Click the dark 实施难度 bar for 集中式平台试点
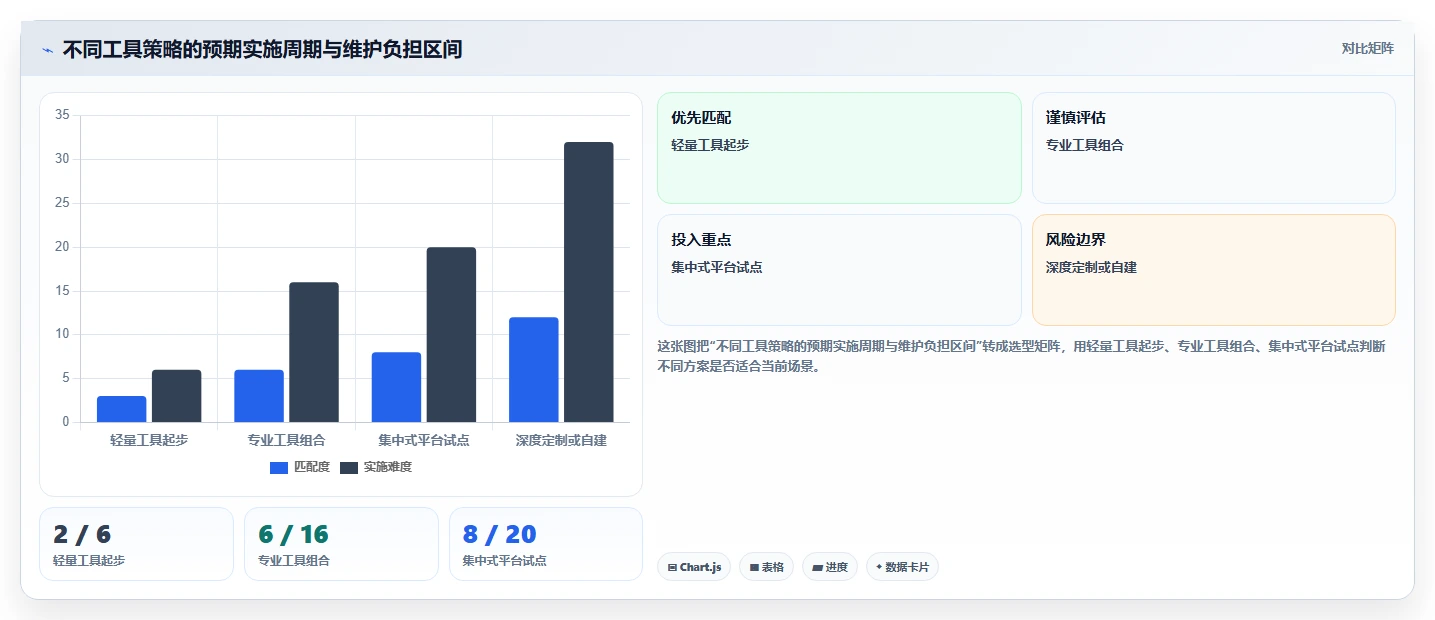 click(x=451, y=335)
